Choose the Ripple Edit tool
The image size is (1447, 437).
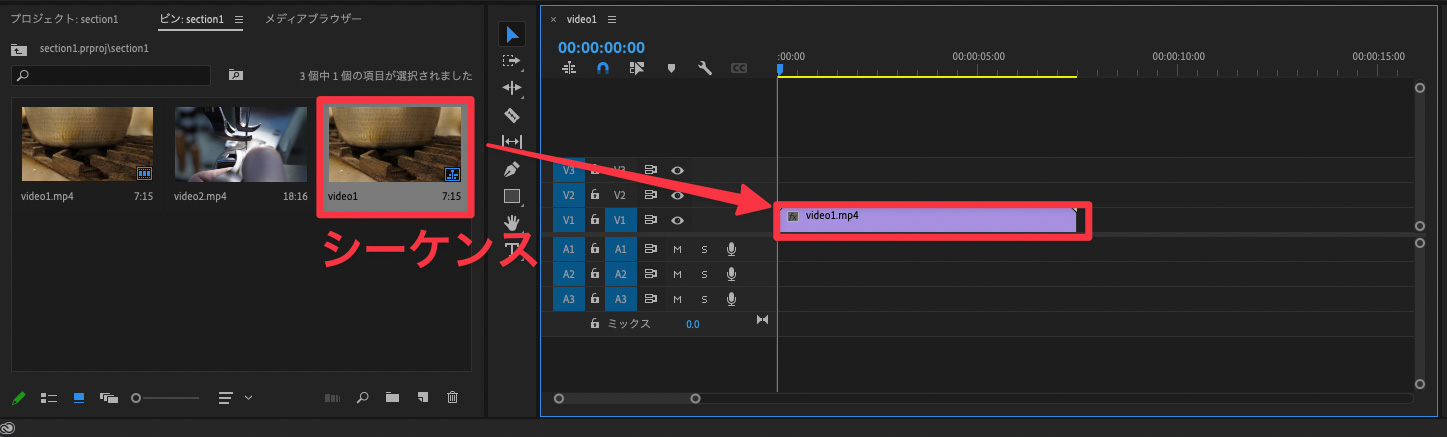[x=512, y=88]
